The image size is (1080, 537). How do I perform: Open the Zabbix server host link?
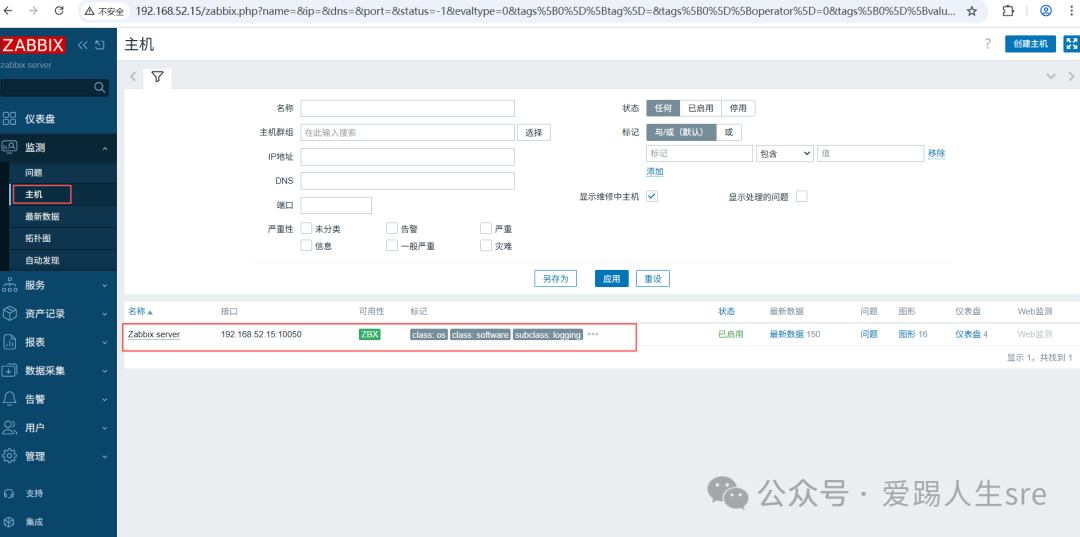coord(154,334)
